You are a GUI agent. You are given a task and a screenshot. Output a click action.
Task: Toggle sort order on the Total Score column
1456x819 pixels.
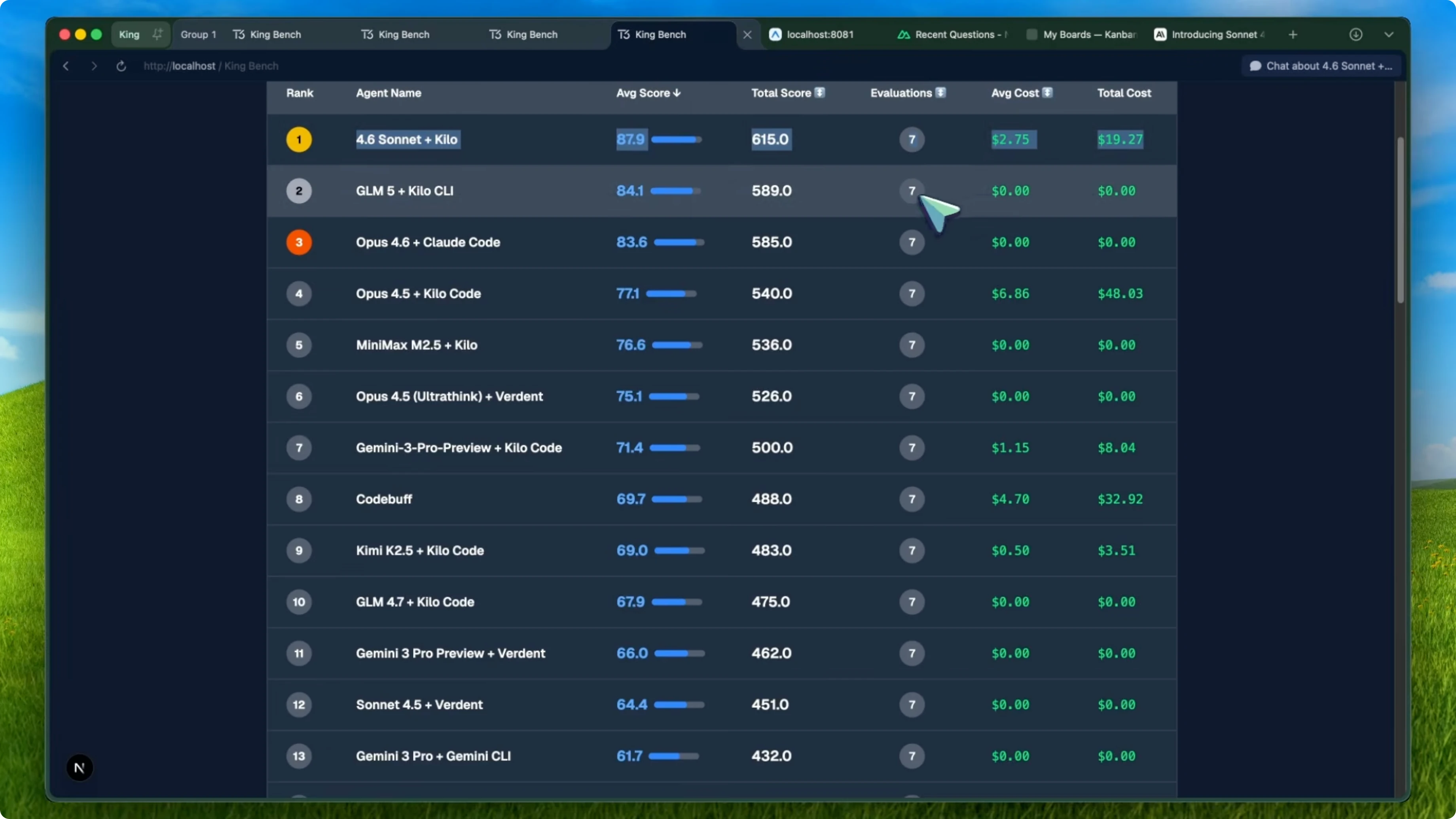point(820,92)
